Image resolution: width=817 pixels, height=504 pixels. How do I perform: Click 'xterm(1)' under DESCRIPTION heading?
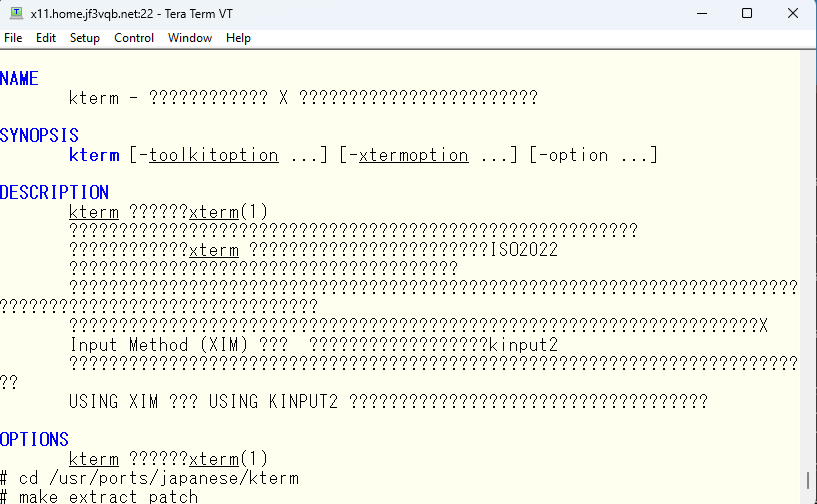coord(228,212)
